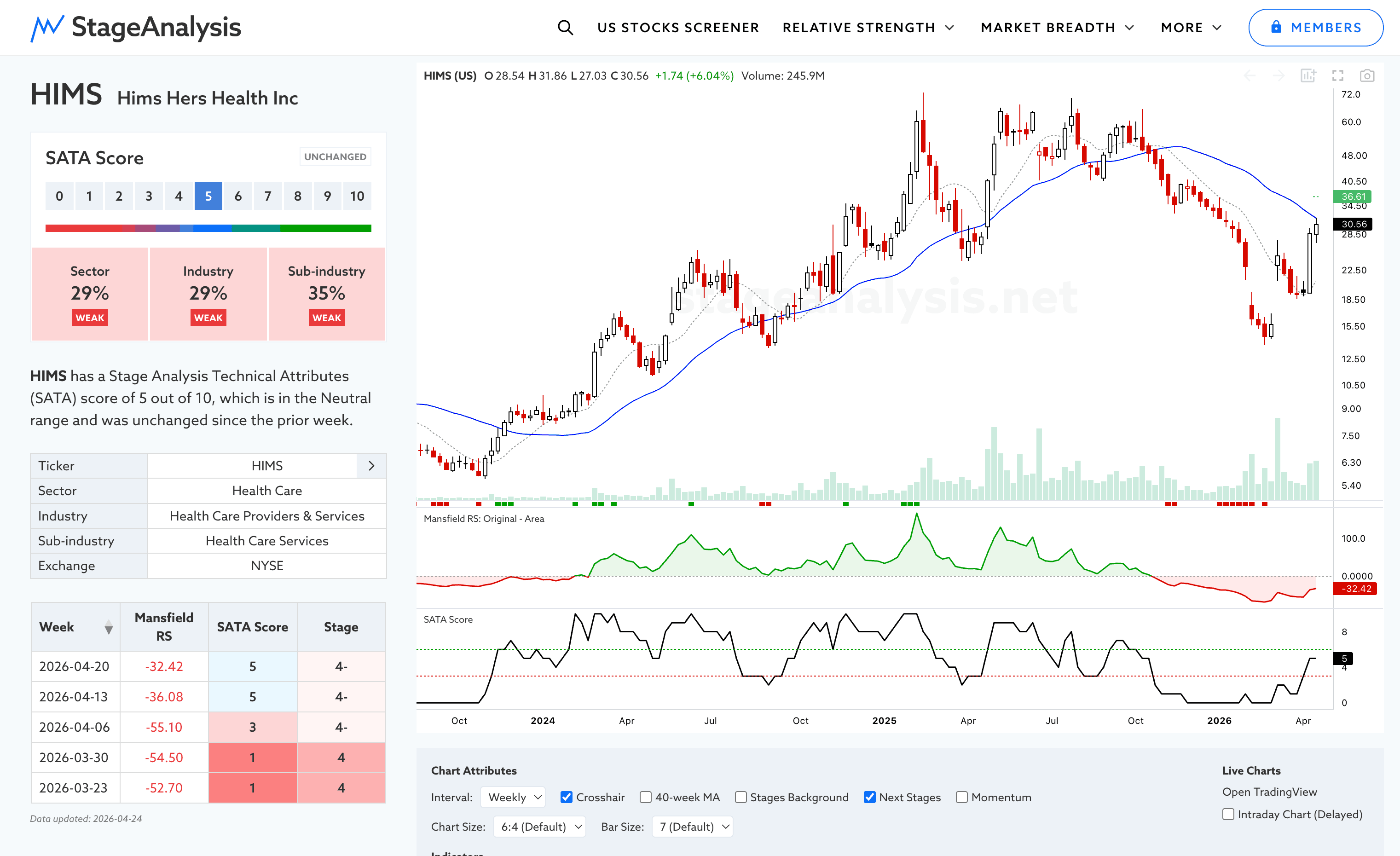This screenshot has height=856, width=1400.
Task: Toggle chart fullscreen mode icon
Action: [1337, 75]
